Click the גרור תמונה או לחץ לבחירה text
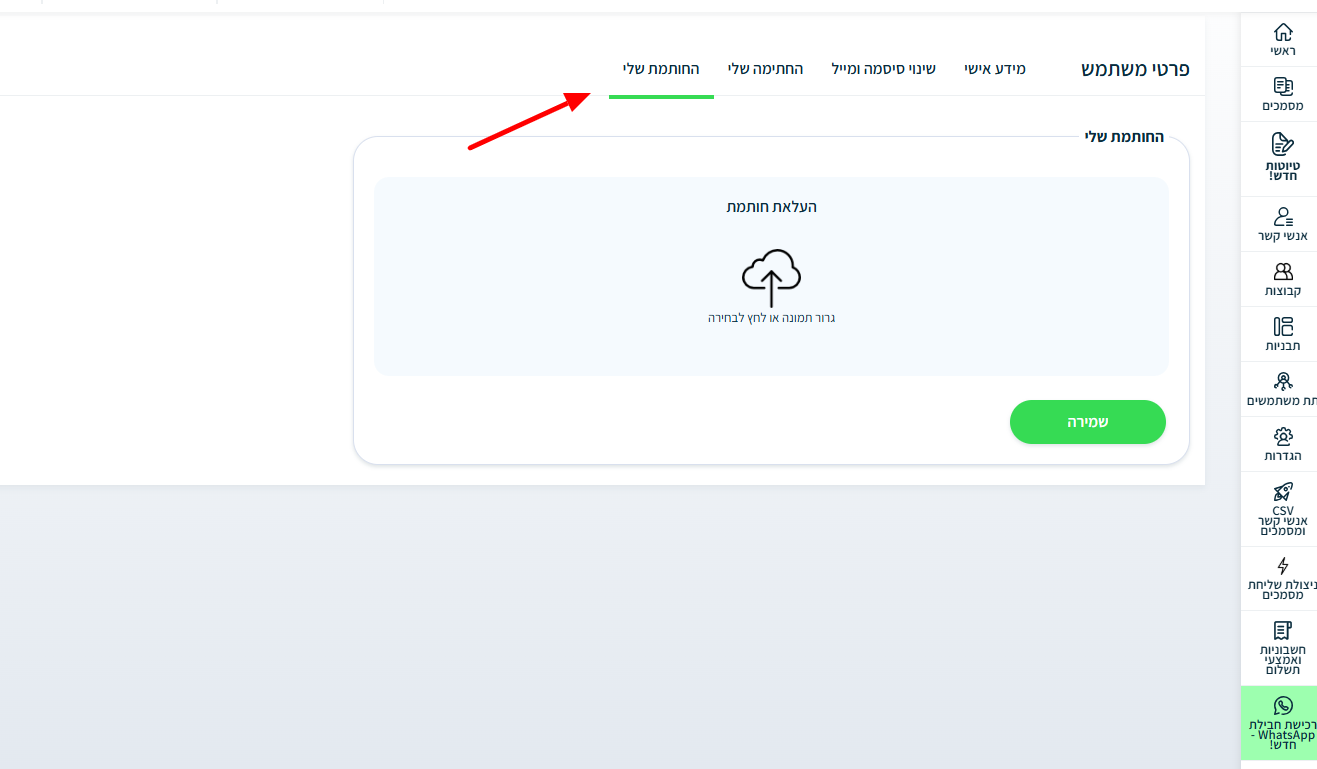1317x769 pixels. 771,318
